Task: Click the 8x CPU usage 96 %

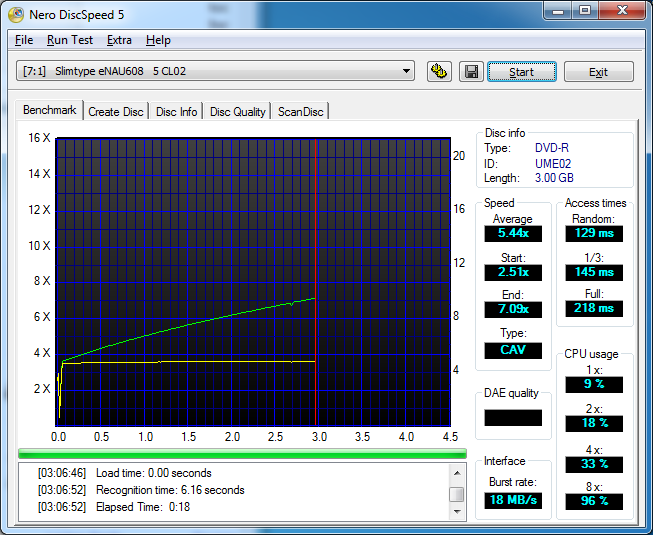Action: pyautogui.click(x=594, y=501)
